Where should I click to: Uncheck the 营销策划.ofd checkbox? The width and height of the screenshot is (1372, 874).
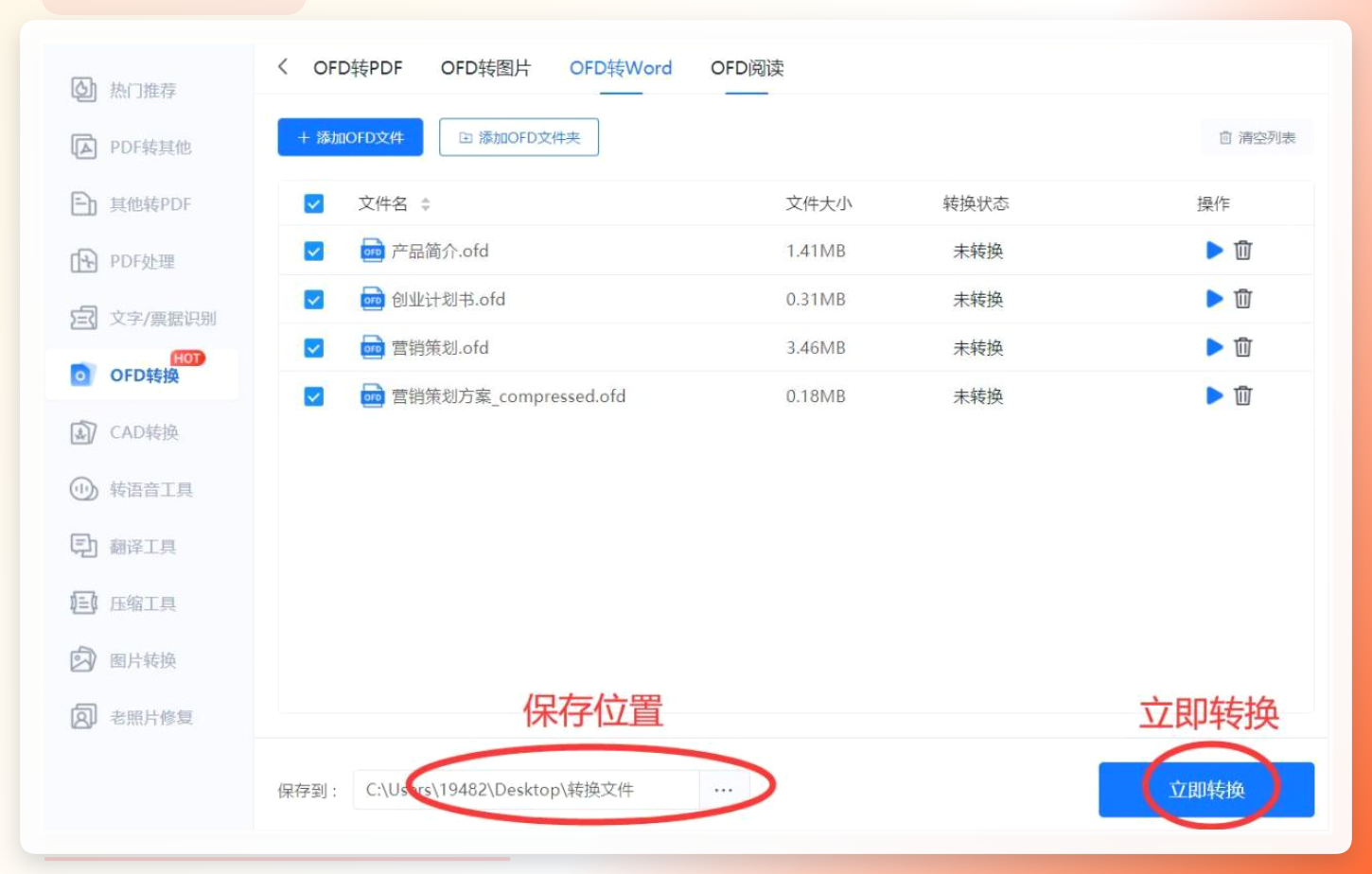pyautogui.click(x=314, y=347)
